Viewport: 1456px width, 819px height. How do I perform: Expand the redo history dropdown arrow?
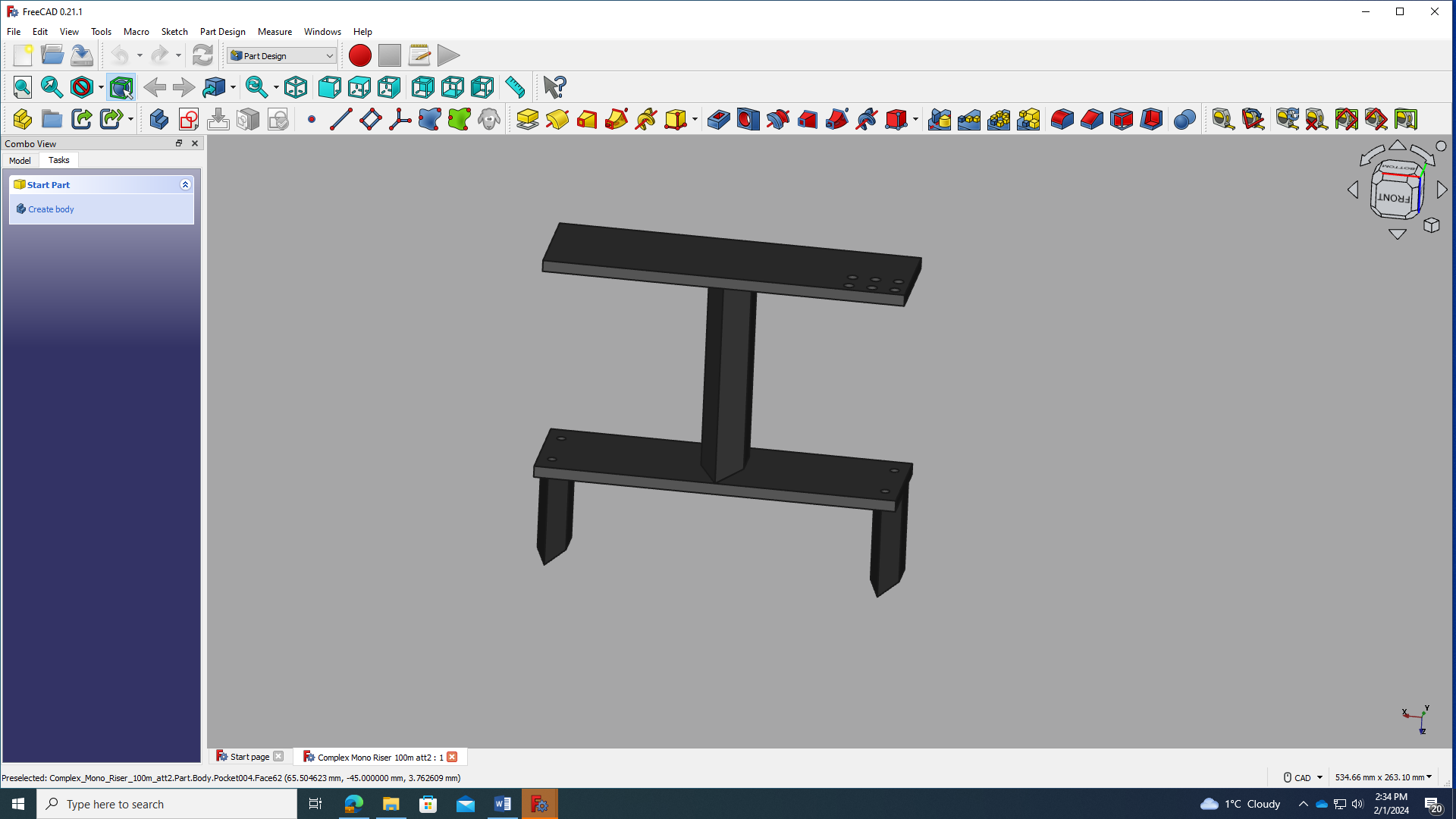point(179,55)
